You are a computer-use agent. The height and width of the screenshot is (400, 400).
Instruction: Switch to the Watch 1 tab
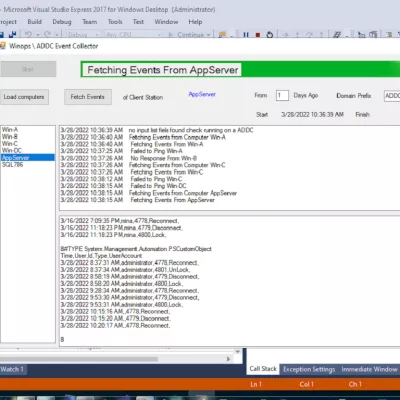(x=12, y=369)
